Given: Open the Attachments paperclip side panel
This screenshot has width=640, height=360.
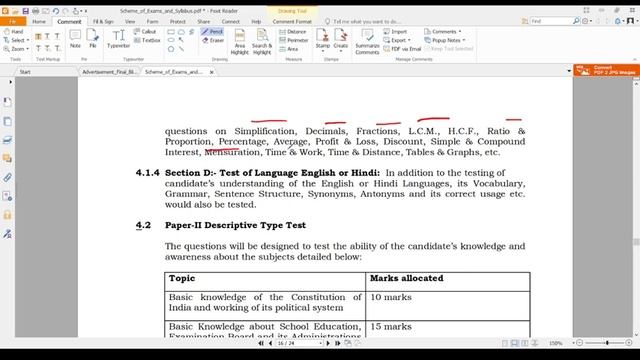Looking at the screenshot, I should [7, 178].
